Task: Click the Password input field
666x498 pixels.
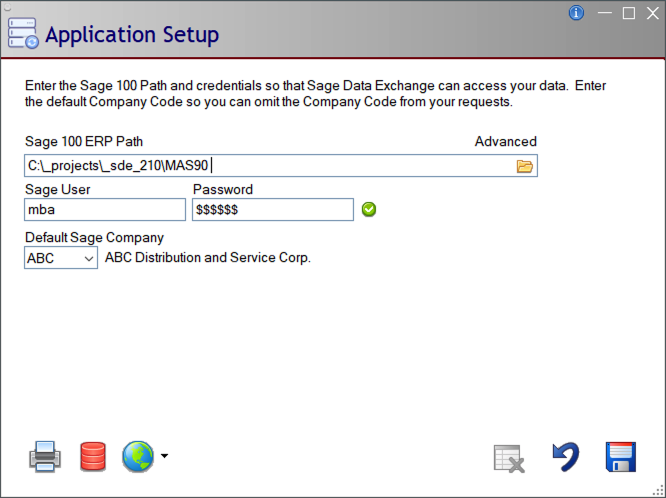Action: 272,209
